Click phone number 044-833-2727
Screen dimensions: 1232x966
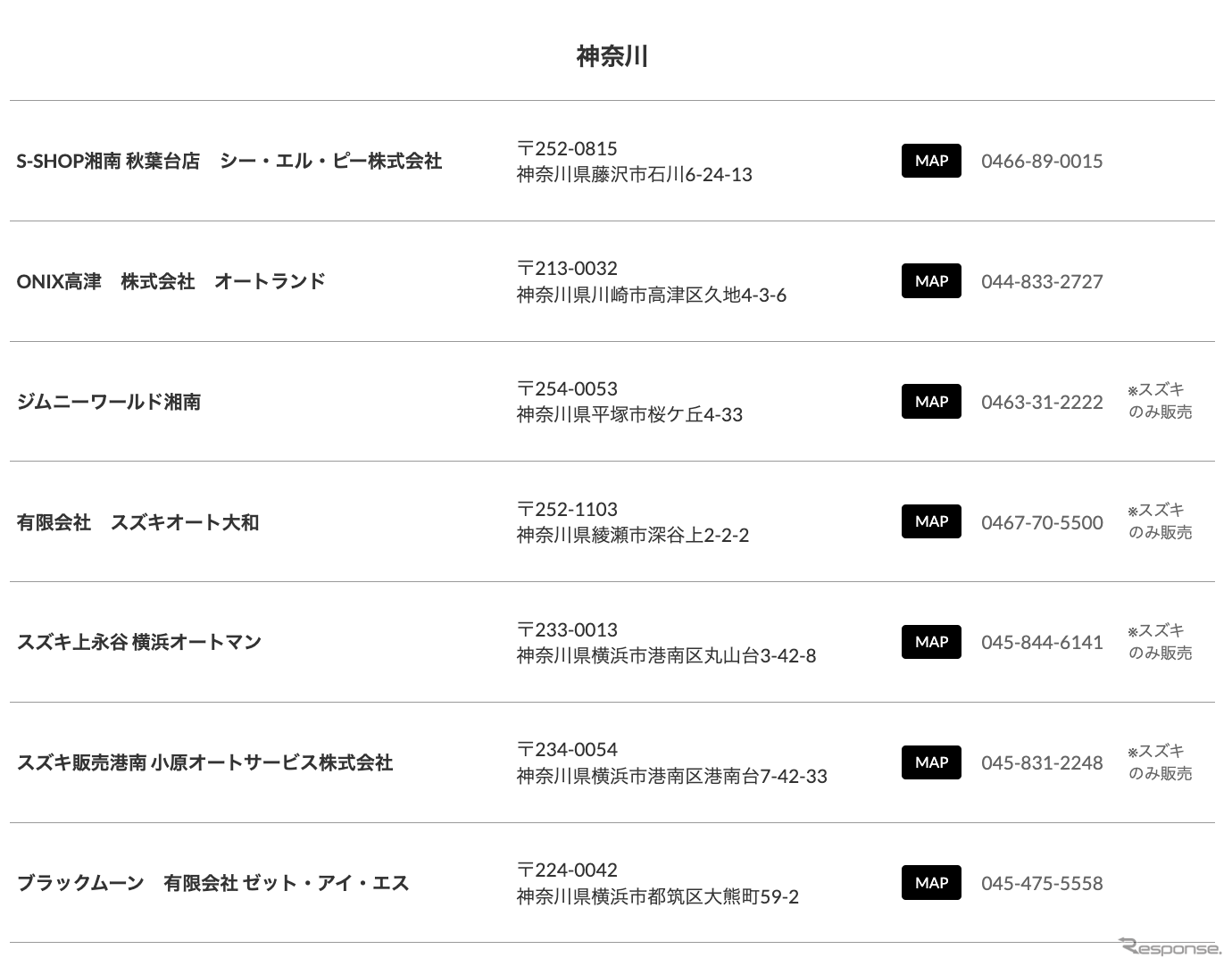1042,282
